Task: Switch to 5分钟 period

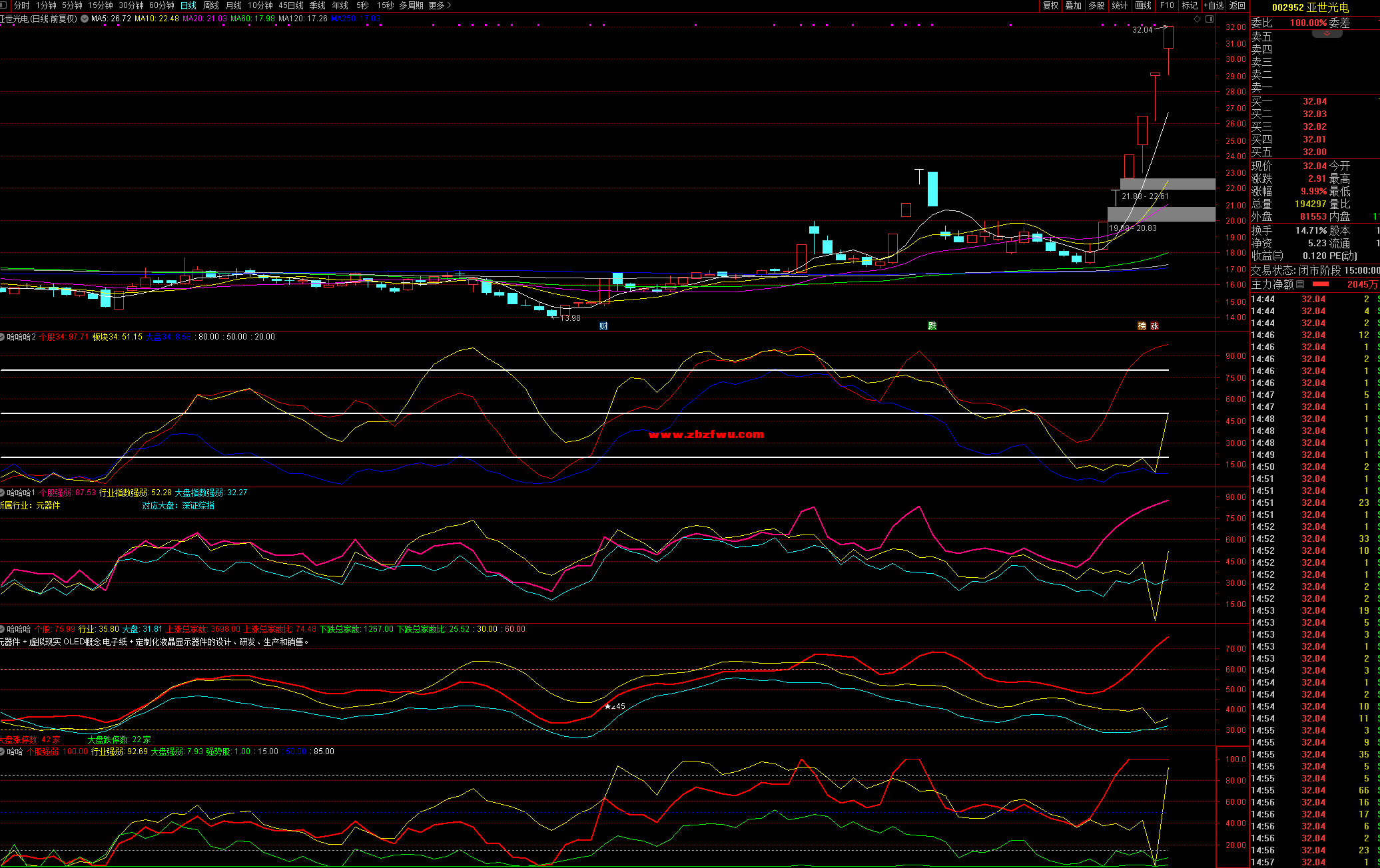Action: pyautogui.click(x=72, y=5)
